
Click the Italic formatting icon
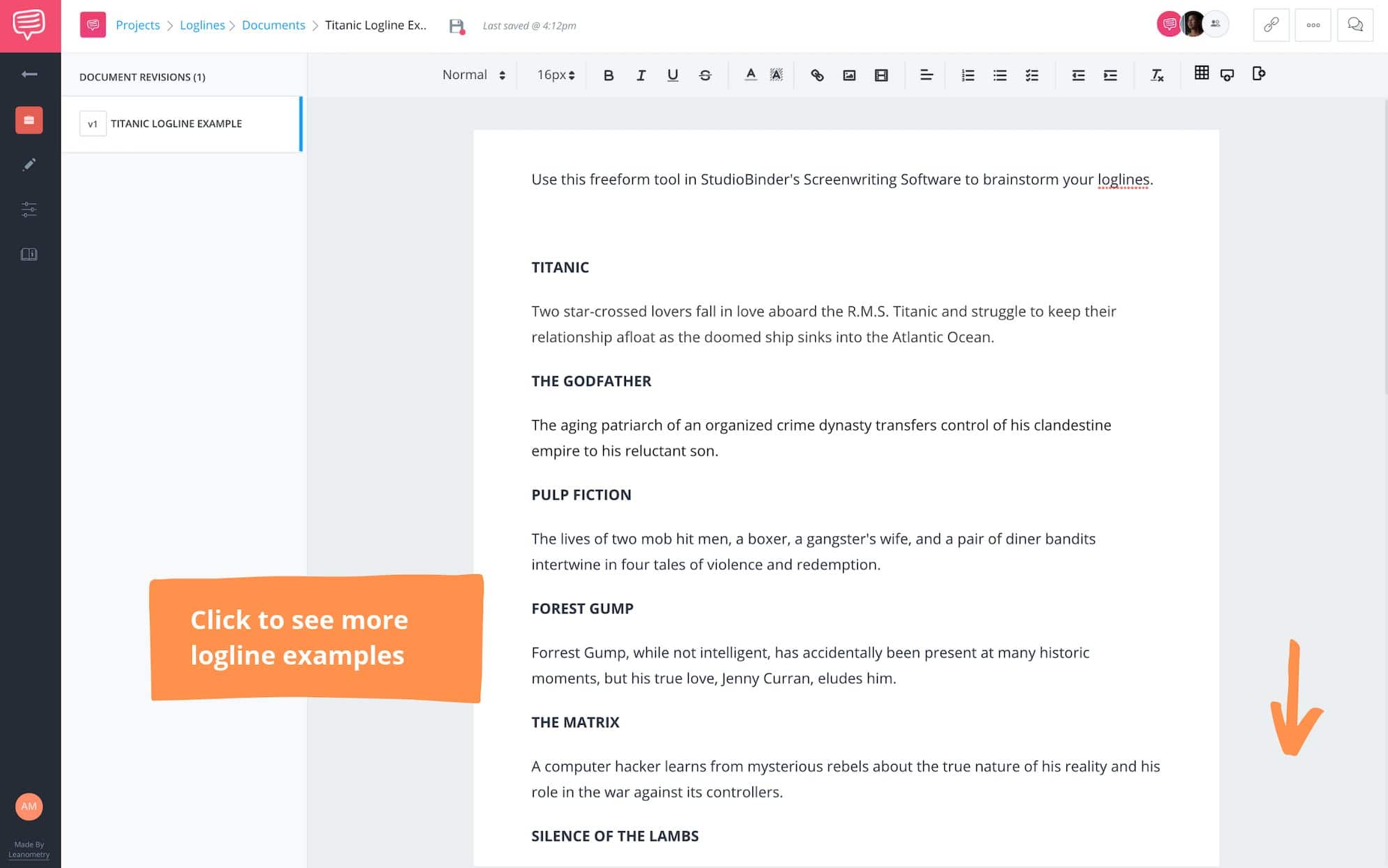point(640,74)
